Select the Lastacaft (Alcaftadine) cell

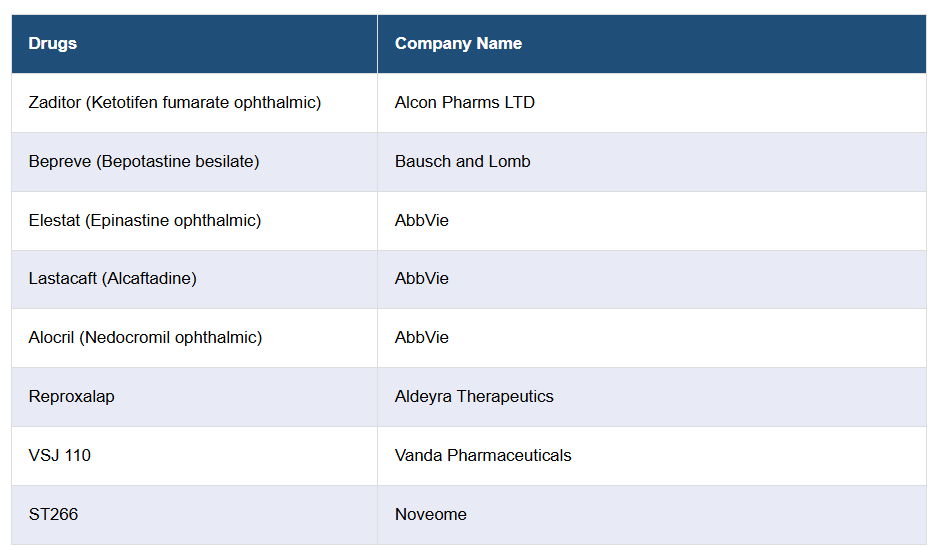[x=113, y=279]
